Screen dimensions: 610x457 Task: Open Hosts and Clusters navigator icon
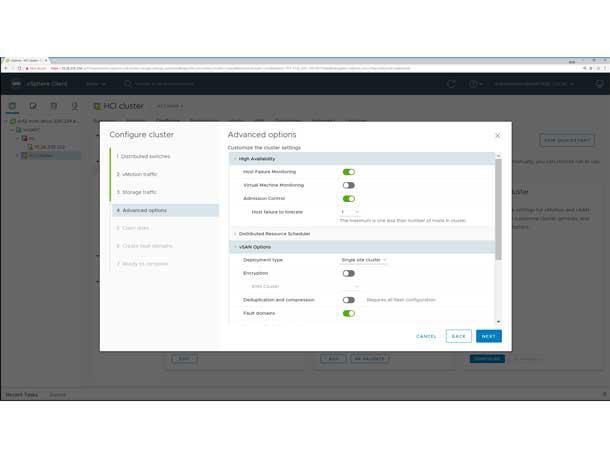tap(12, 106)
